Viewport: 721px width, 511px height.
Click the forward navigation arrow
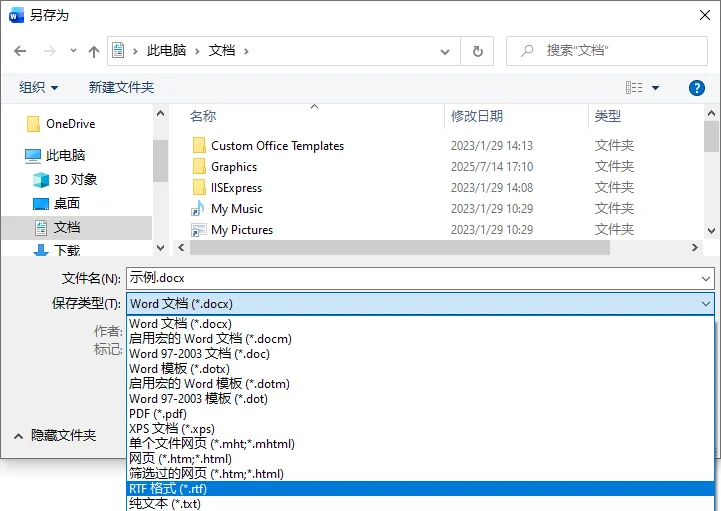click(x=50, y=51)
